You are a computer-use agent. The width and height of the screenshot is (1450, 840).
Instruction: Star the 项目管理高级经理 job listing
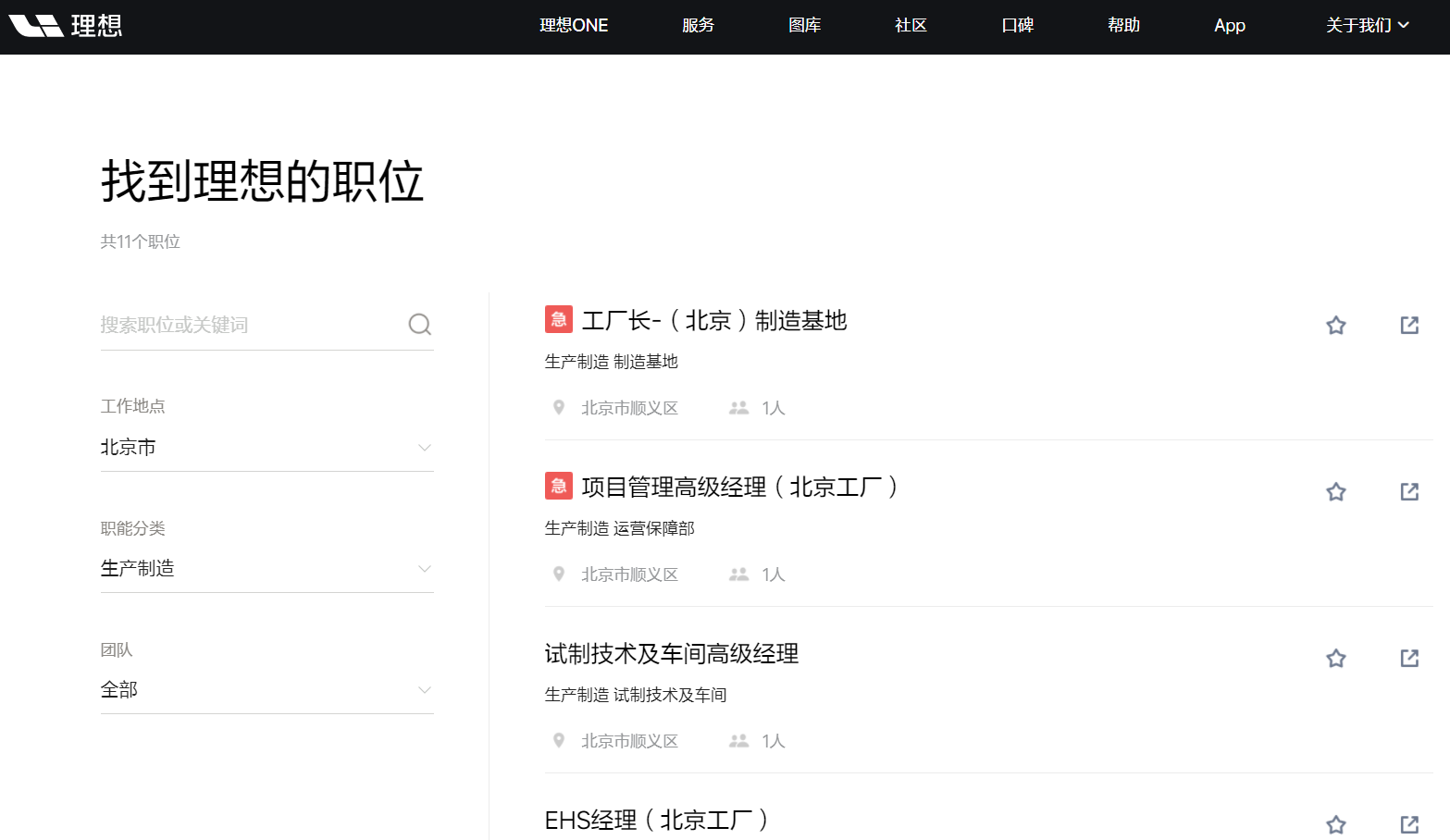tap(1335, 492)
